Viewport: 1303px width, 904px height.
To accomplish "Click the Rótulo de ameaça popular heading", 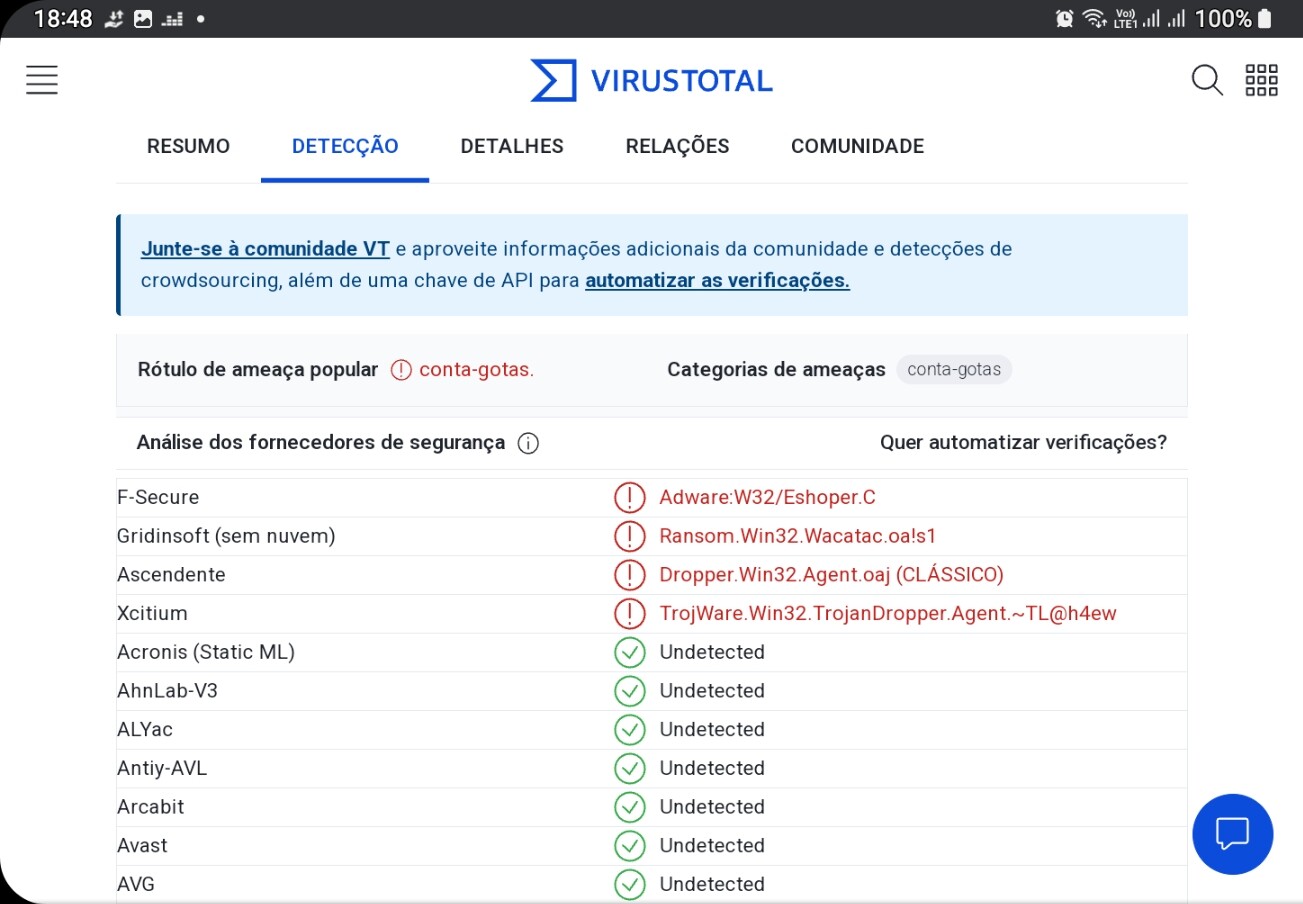I will (x=258, y=370).
